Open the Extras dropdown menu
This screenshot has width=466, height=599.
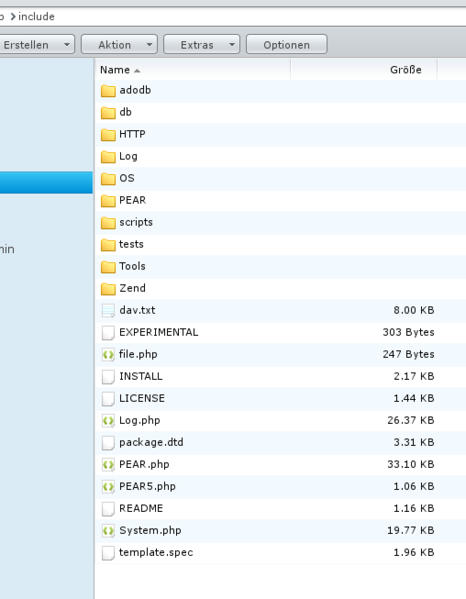pyautogui.click(x=202, y=45)
